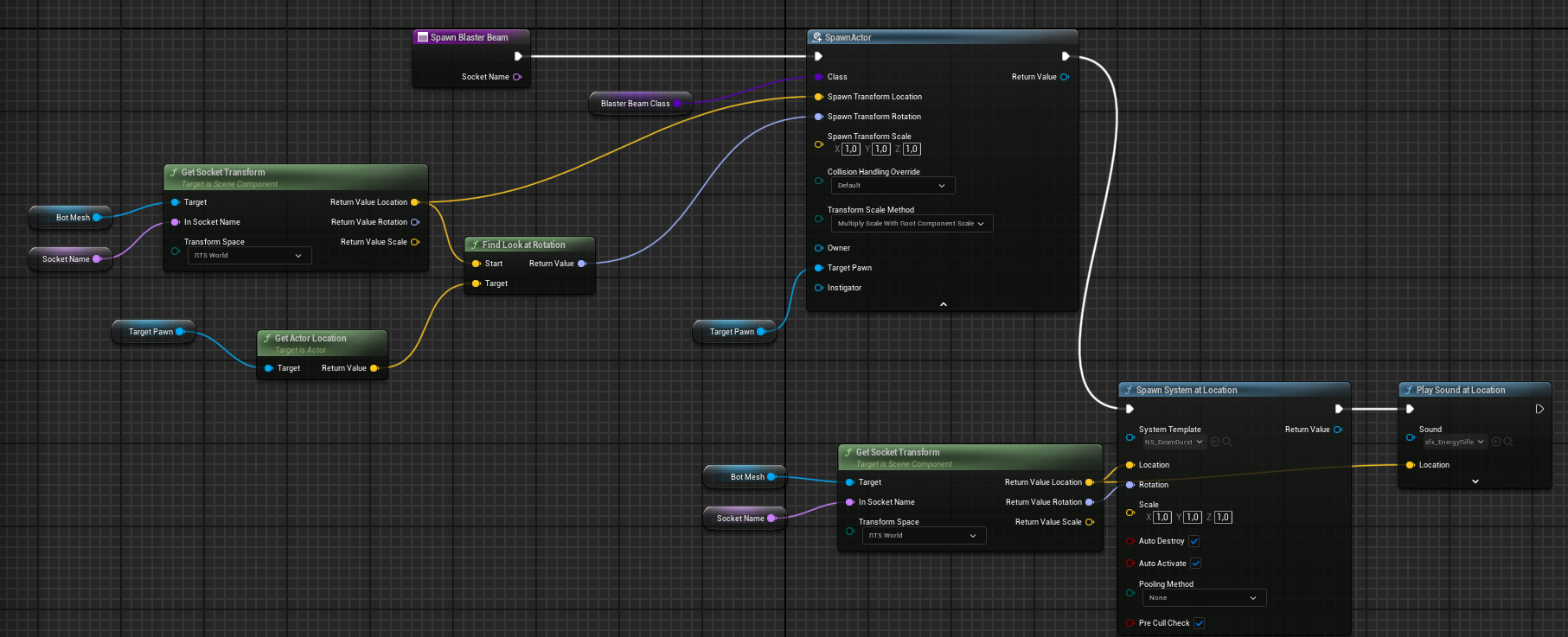Viewport: 1568px width, 637px height.
Task: Uncheck the Auto Destroy checkbox
Action: click(1194, 541)
